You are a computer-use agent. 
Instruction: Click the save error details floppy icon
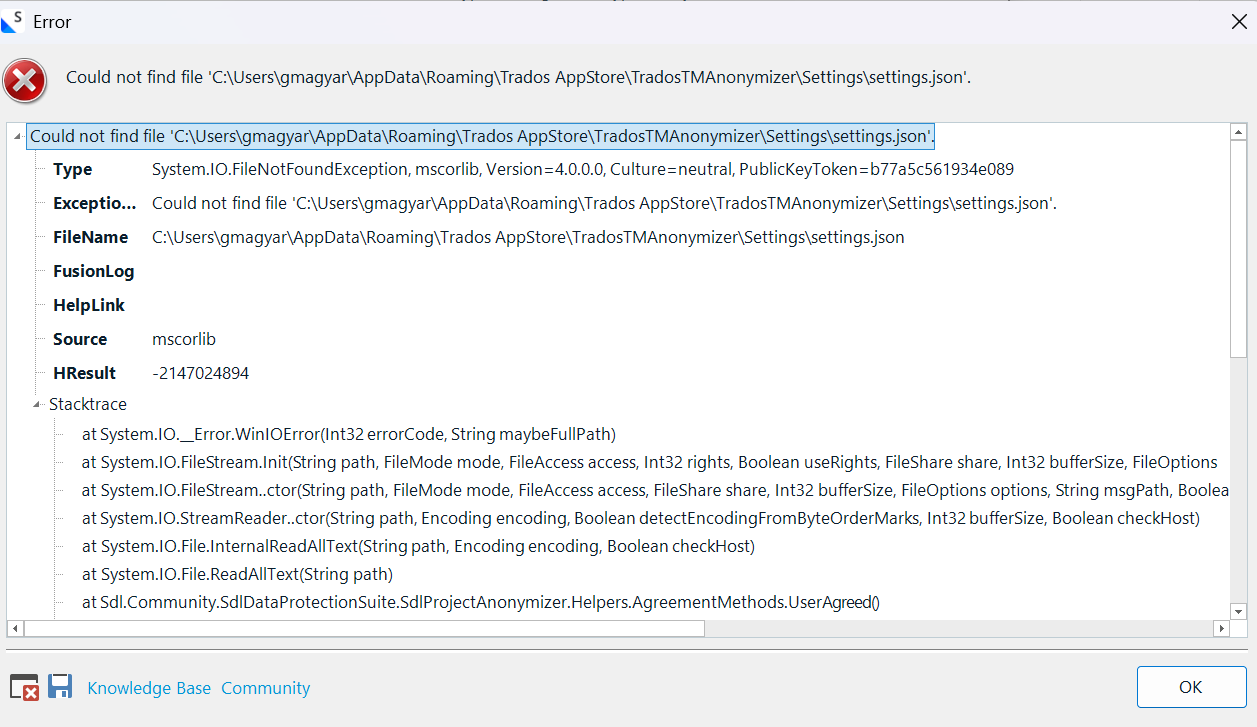coord(60,686)
